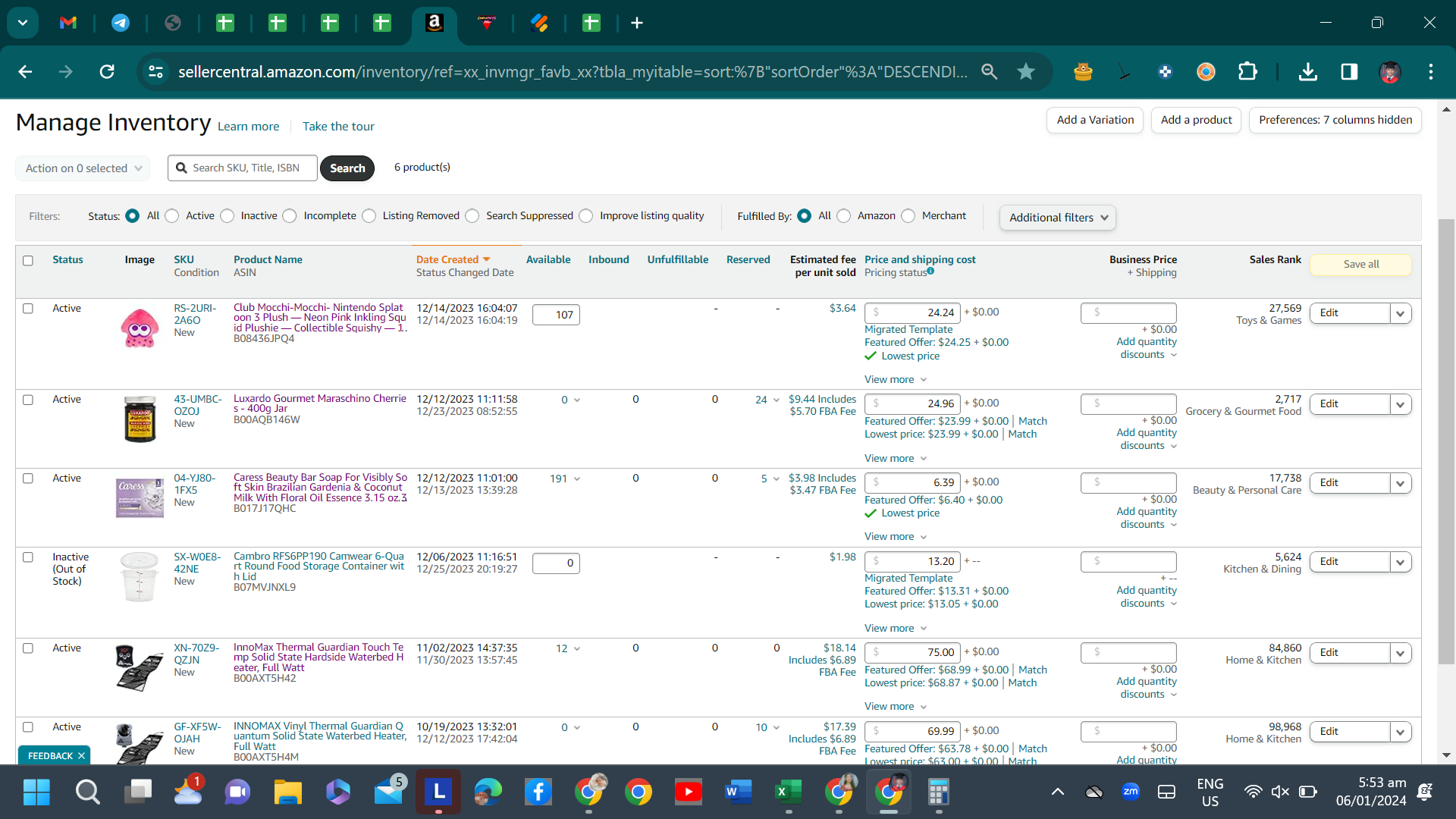The width and height of the screenshot is (1456, 819).
Task: Open the Mail app in taskbar
Action: [389, 791]
